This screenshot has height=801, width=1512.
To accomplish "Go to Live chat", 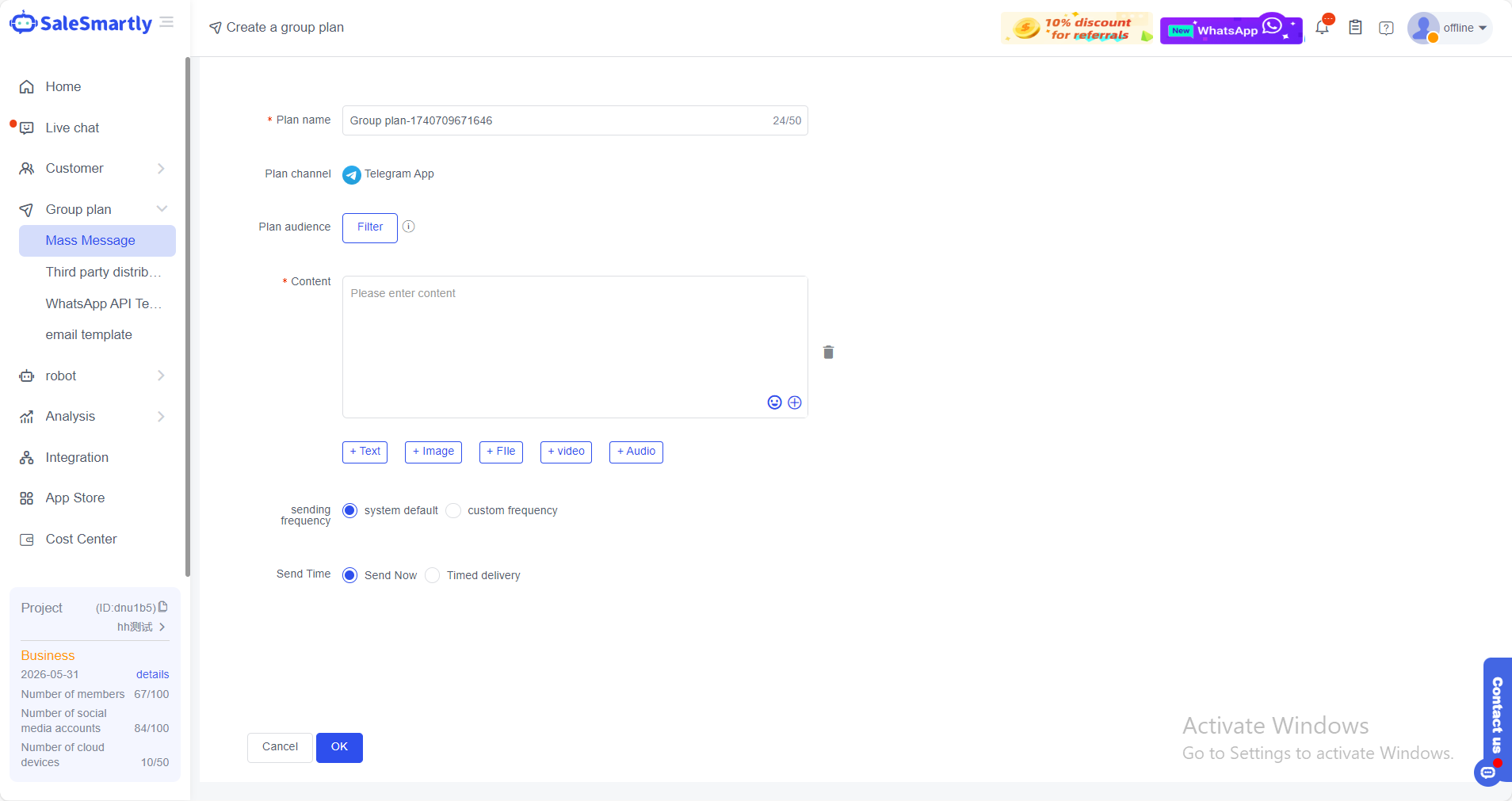I will [72, 128].
